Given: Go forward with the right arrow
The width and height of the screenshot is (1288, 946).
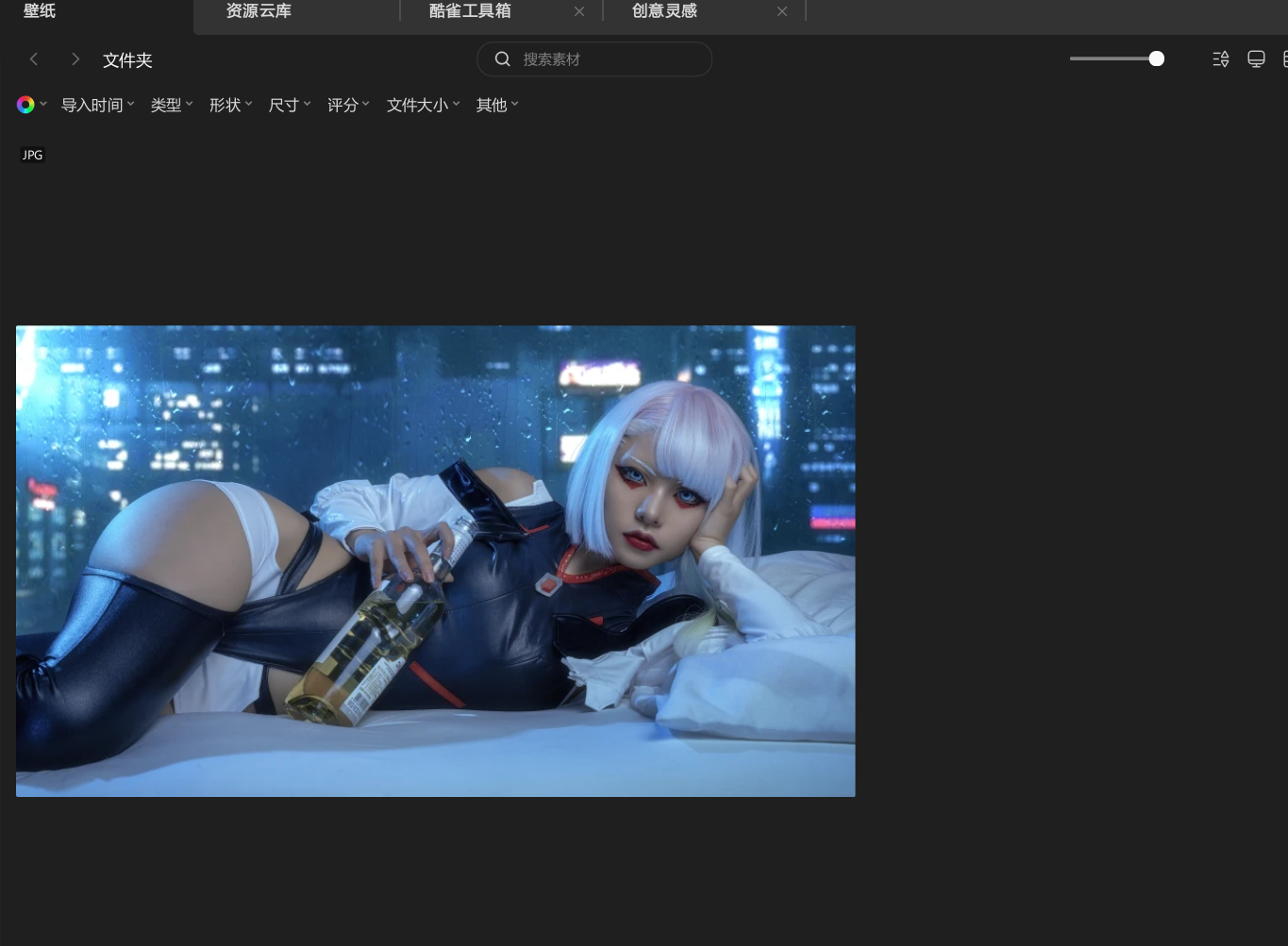Looking at the screenshot, I should pos(75,59).
